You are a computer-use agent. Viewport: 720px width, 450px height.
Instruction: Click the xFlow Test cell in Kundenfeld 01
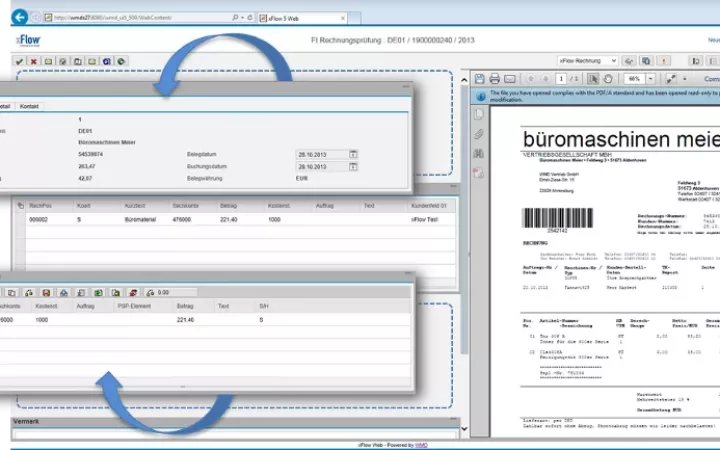[x=425, y=219]
